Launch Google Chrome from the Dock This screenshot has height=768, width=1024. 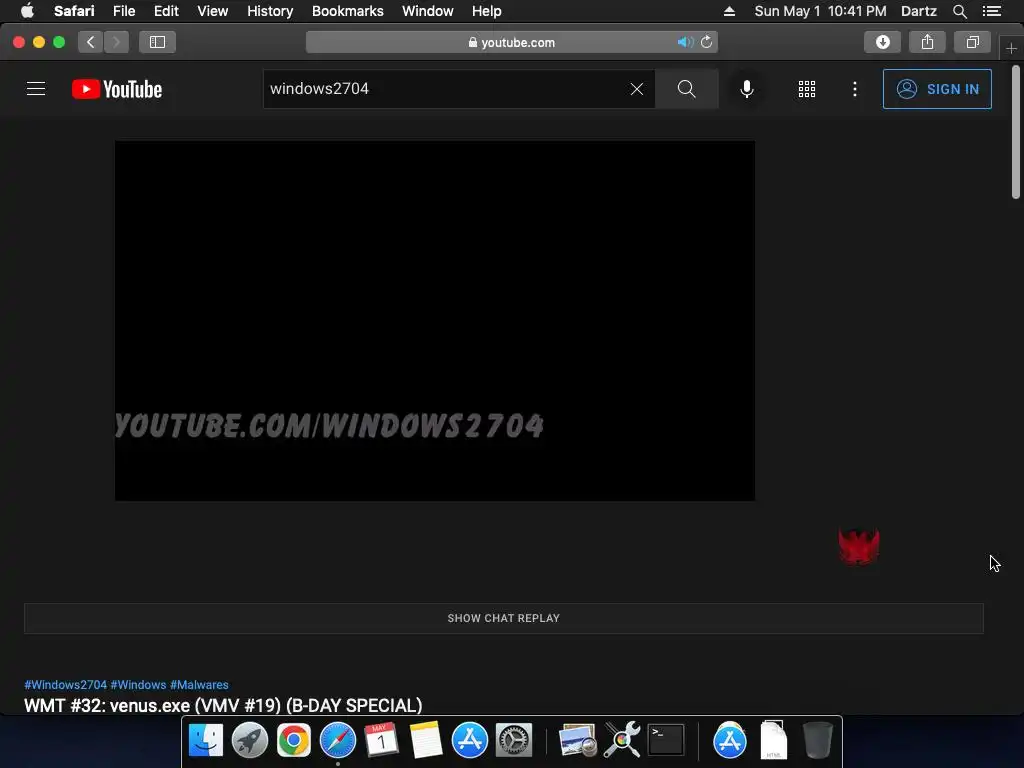tap(293, 741)
